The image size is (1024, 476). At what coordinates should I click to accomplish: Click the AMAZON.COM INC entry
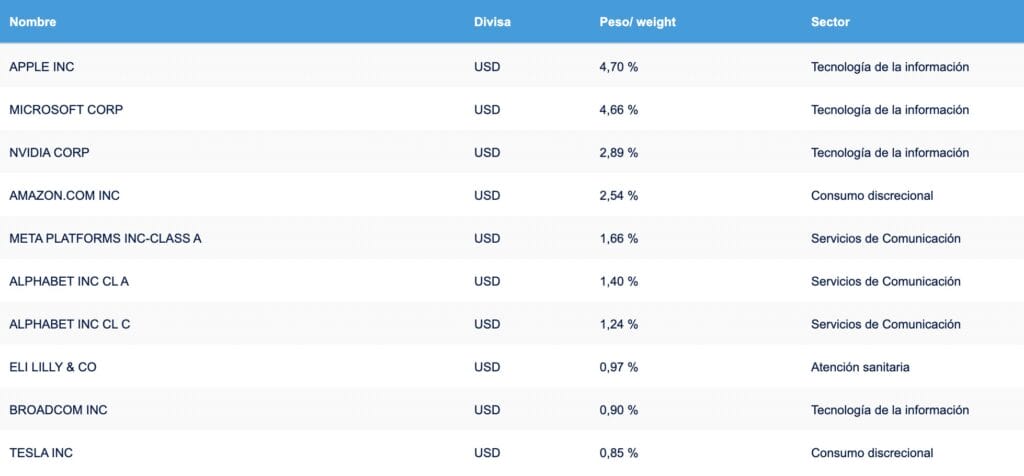coord(64,196)
